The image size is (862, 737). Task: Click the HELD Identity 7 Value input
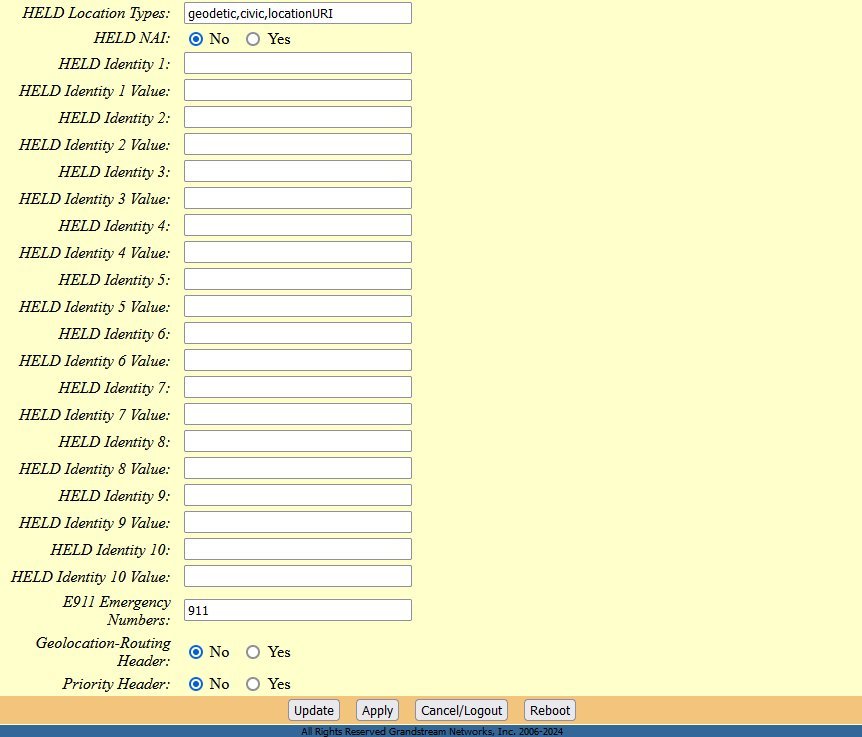tap(298, 414)
